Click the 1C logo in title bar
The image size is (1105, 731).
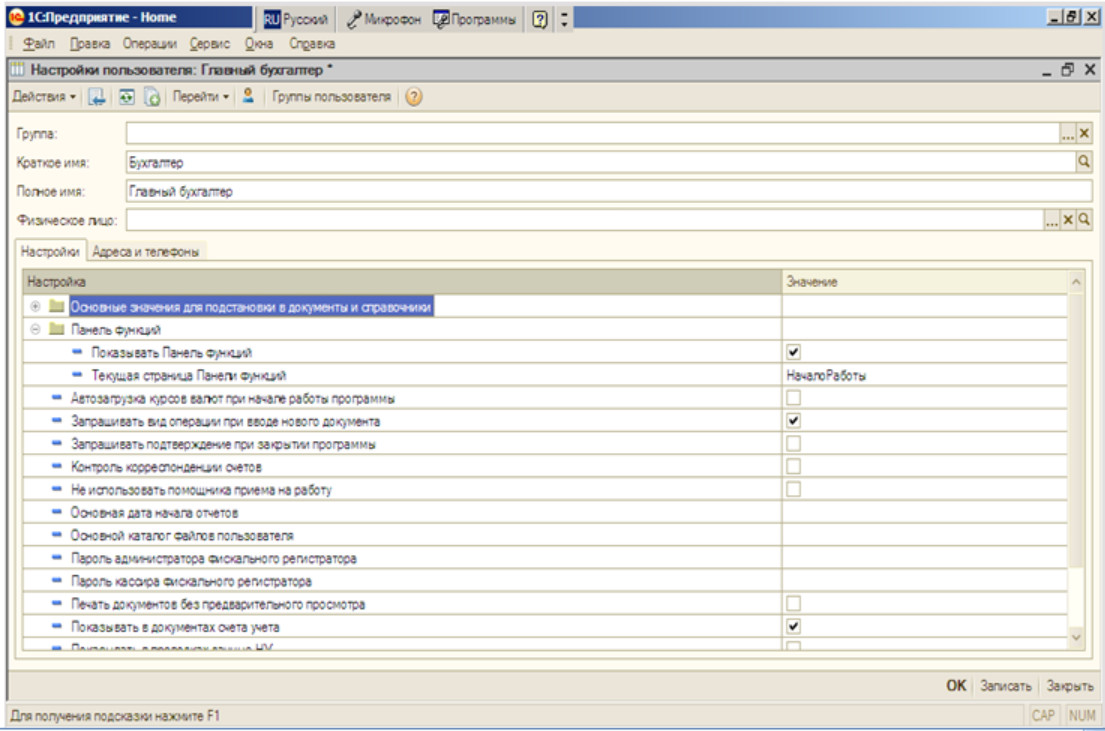16,18
